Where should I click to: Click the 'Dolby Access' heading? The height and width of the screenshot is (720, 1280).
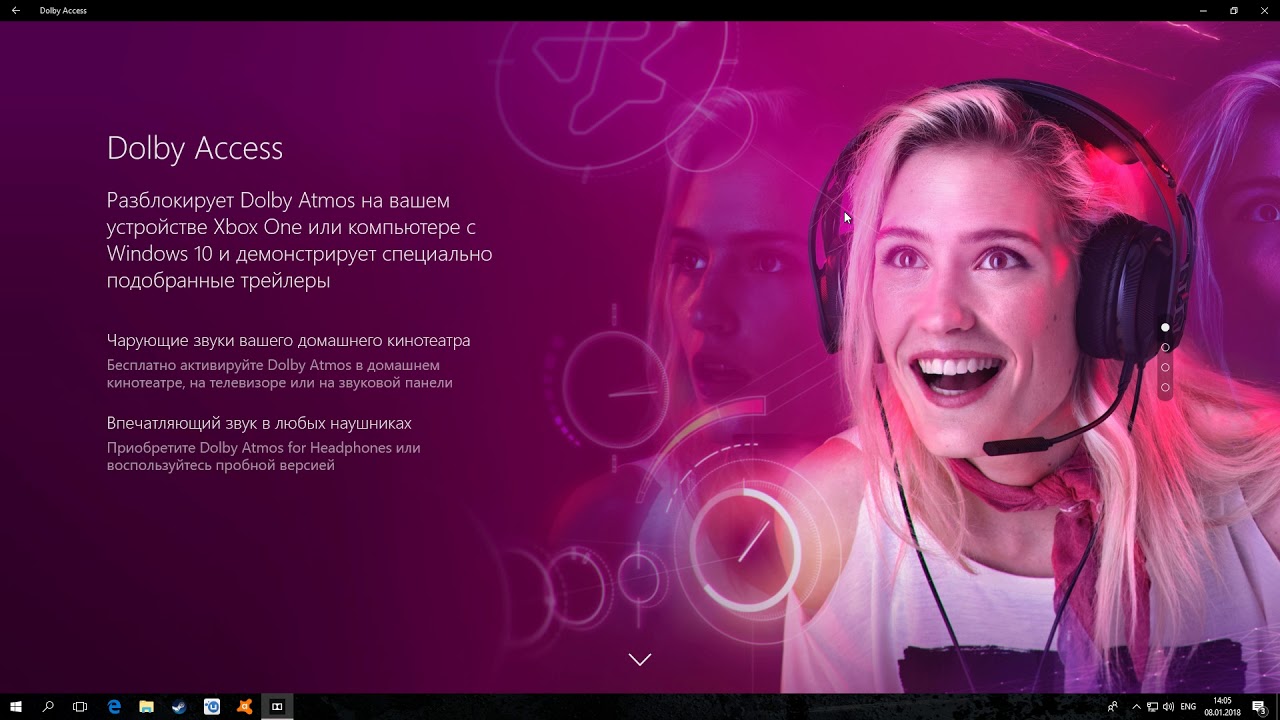tap(195, 148)
